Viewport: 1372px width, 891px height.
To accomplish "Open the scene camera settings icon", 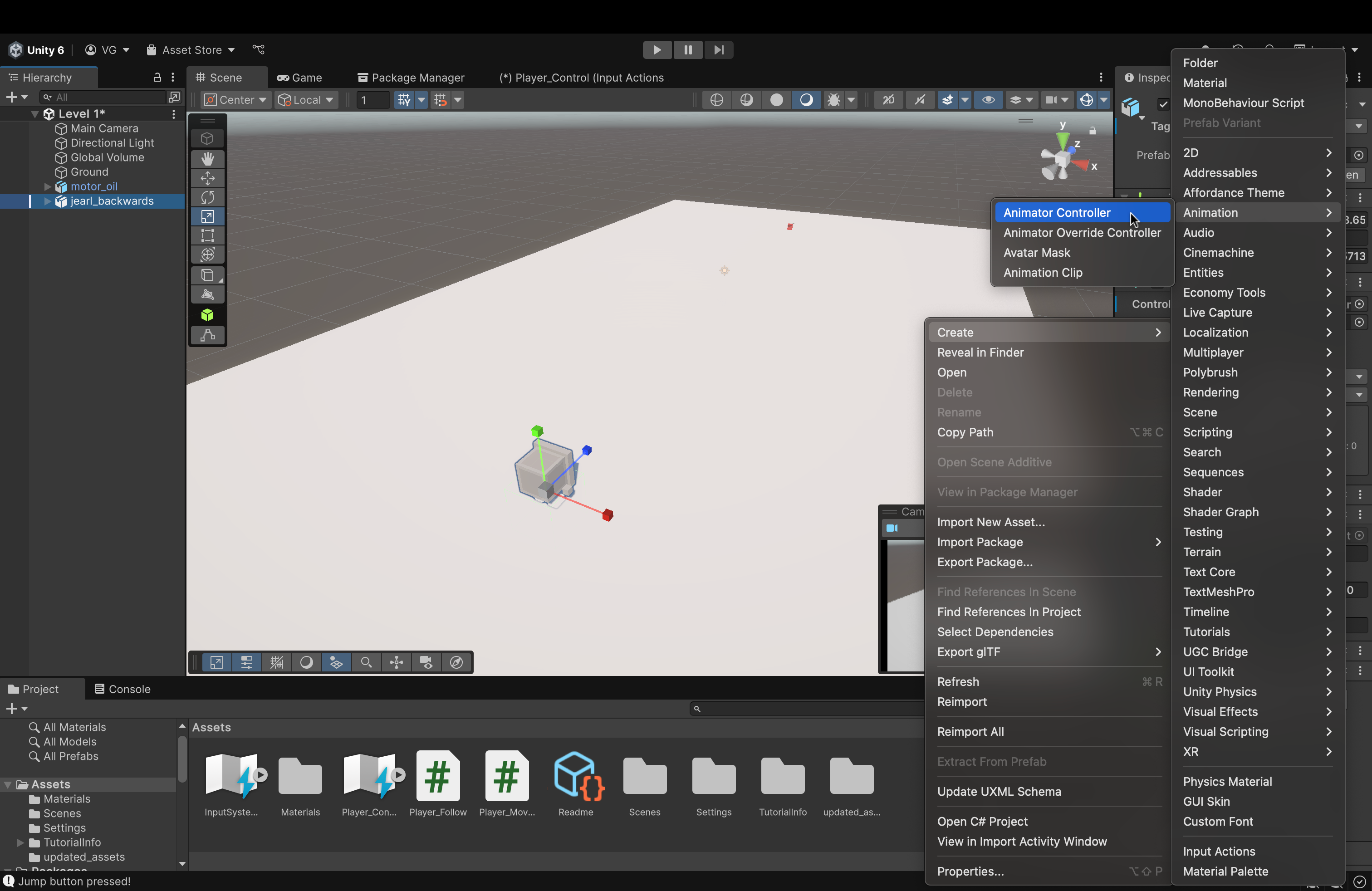I will coord(1051,100).
